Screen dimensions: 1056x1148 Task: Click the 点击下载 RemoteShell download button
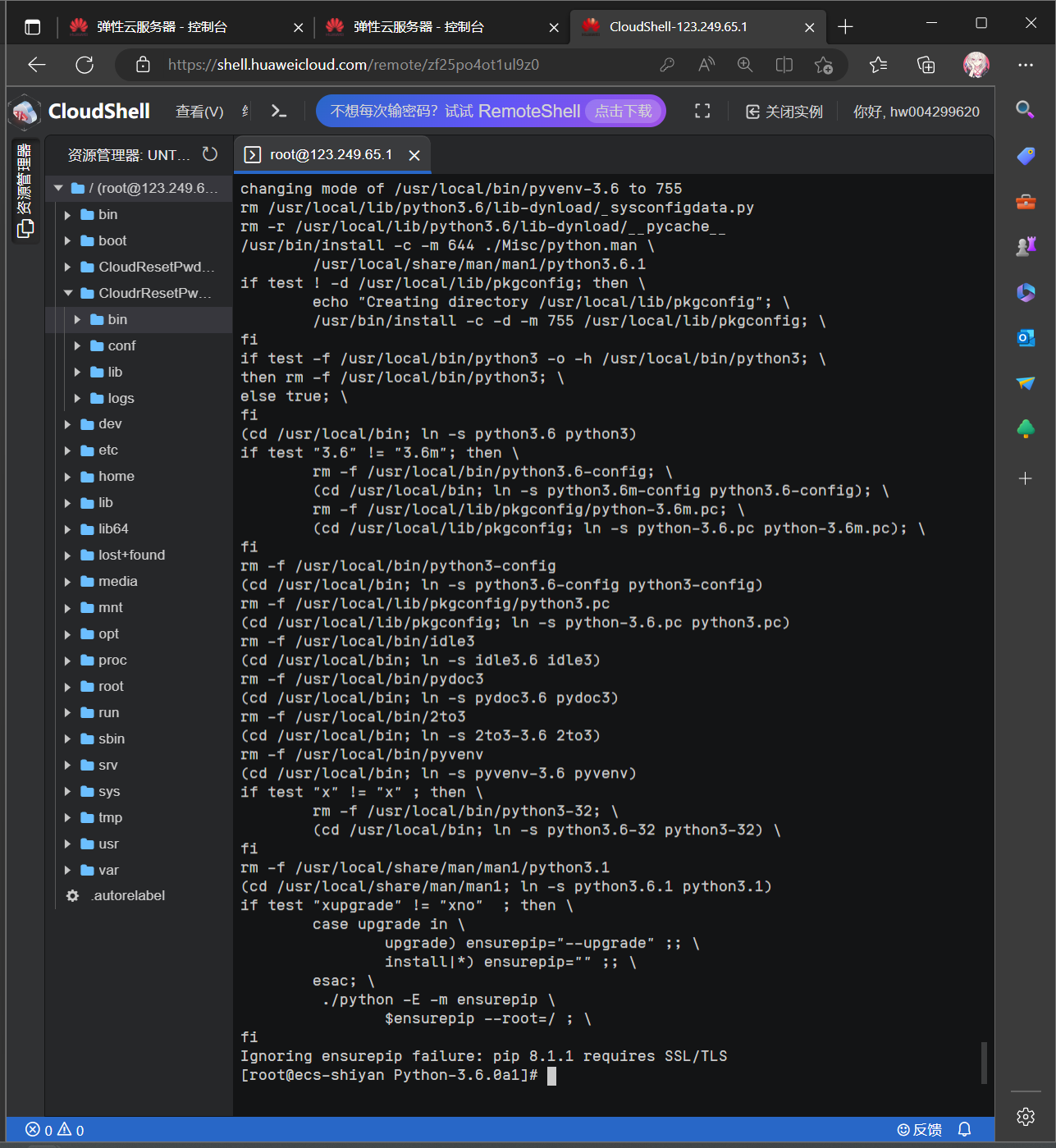pyautogui.click(x=624, y=112)
